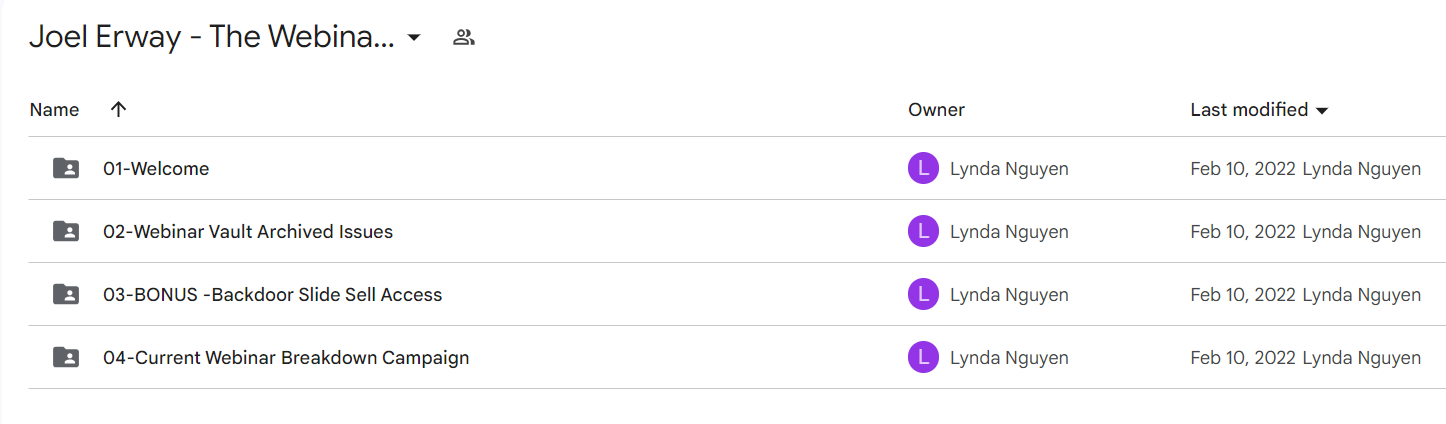Click the purple L avatar in the 04-Current Webinar row
1446x424 pixels.
[x=924, y=358]
